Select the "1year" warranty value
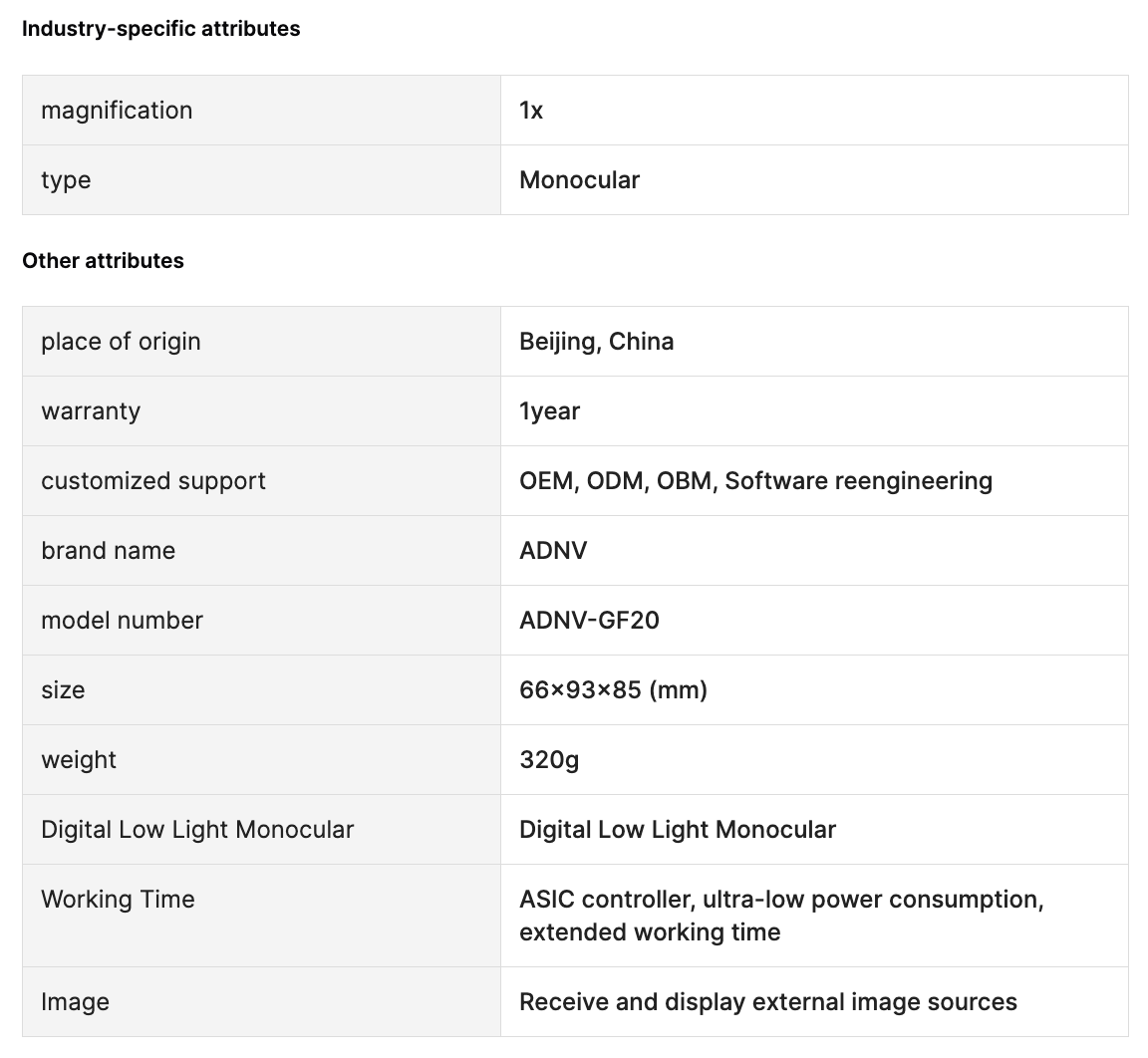The height and width of the screenshot is (1058, 1148). 549,411
